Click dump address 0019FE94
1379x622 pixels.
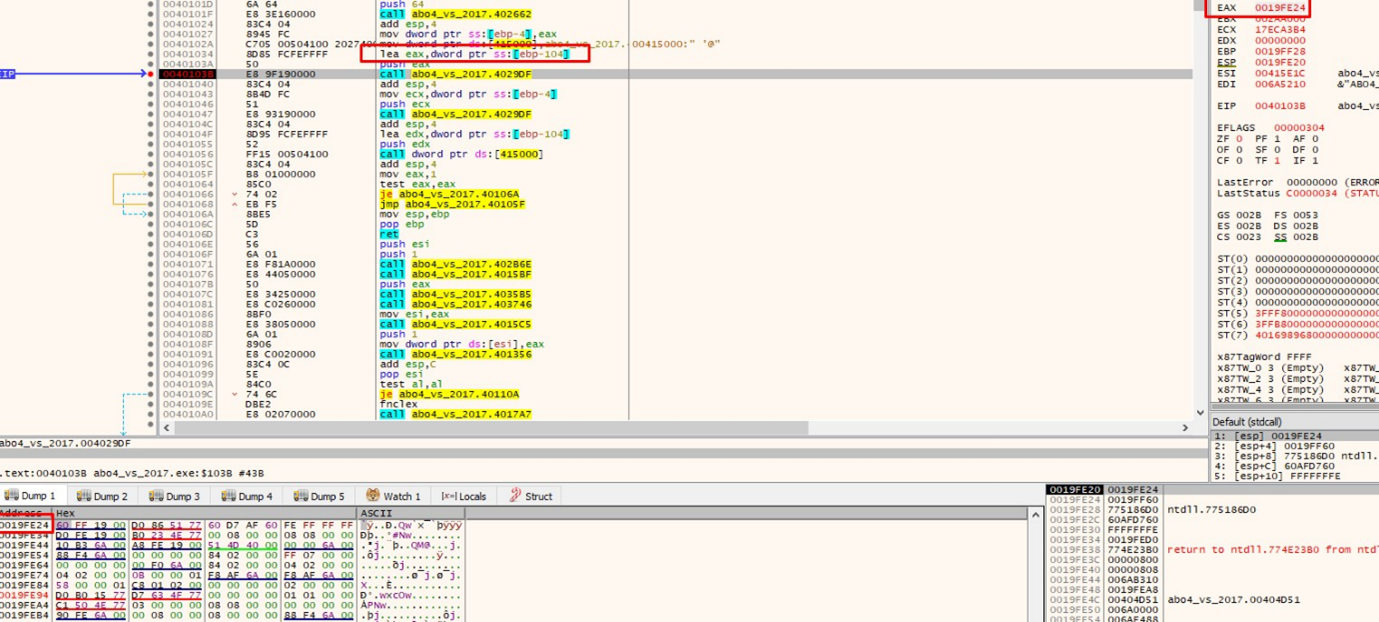coord(25,594)
